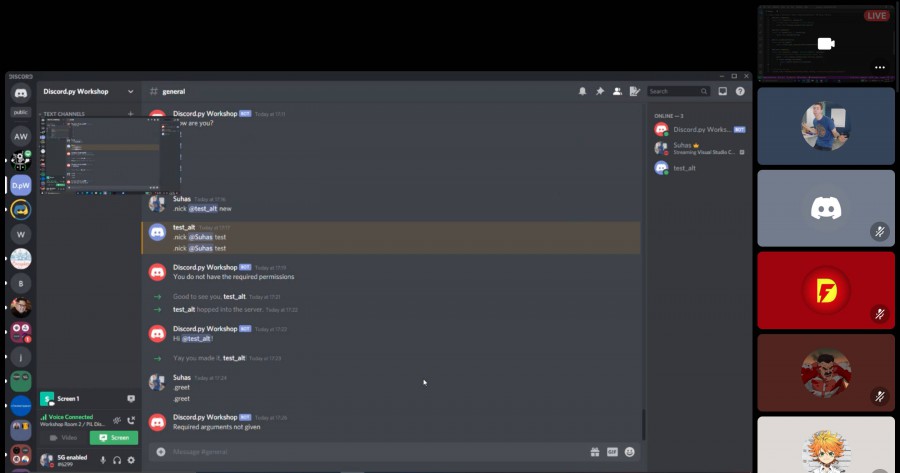Open help question mark icon
This screenshot has width=900, height=473.
[x=740, y=91]
